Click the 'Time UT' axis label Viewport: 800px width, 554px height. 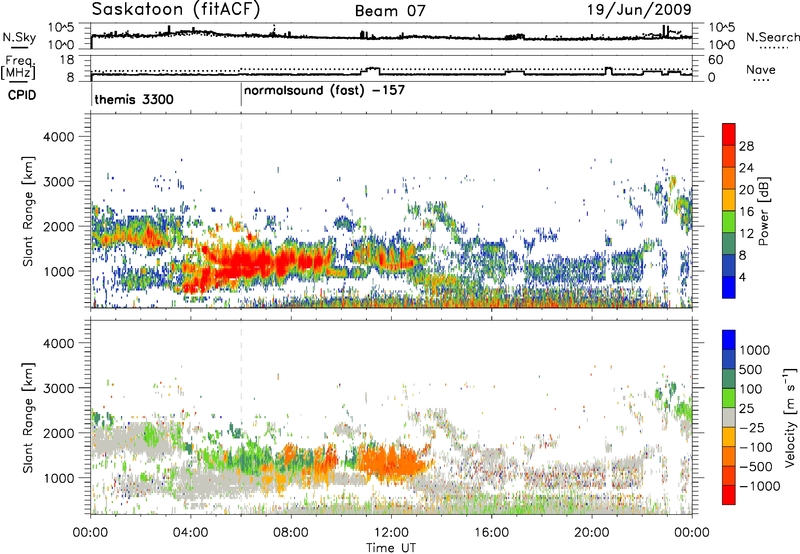(x=391, y=548)
